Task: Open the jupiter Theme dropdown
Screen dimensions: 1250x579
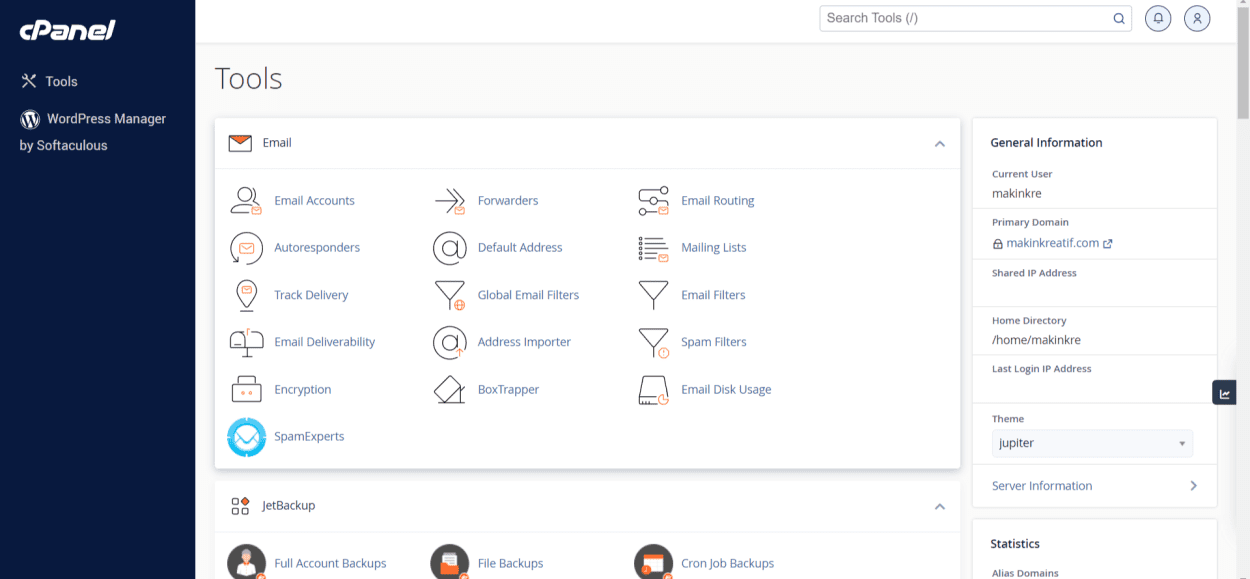Action: click(x=1092, y=443)
